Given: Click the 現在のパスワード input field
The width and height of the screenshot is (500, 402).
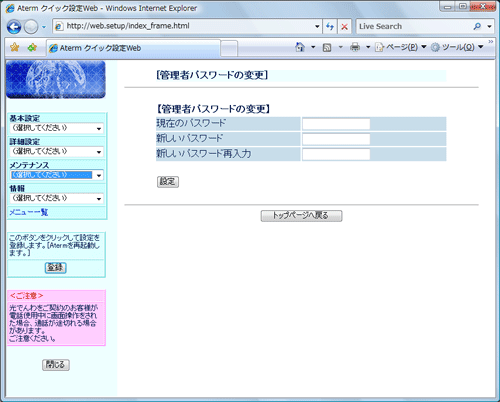Looking at the screenshot, I should tap(336, 124).
